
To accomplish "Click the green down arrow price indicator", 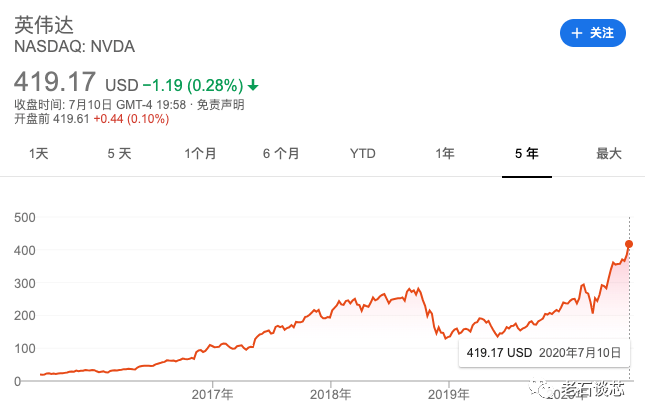I will pyautogui.click(x=253, y=84).
